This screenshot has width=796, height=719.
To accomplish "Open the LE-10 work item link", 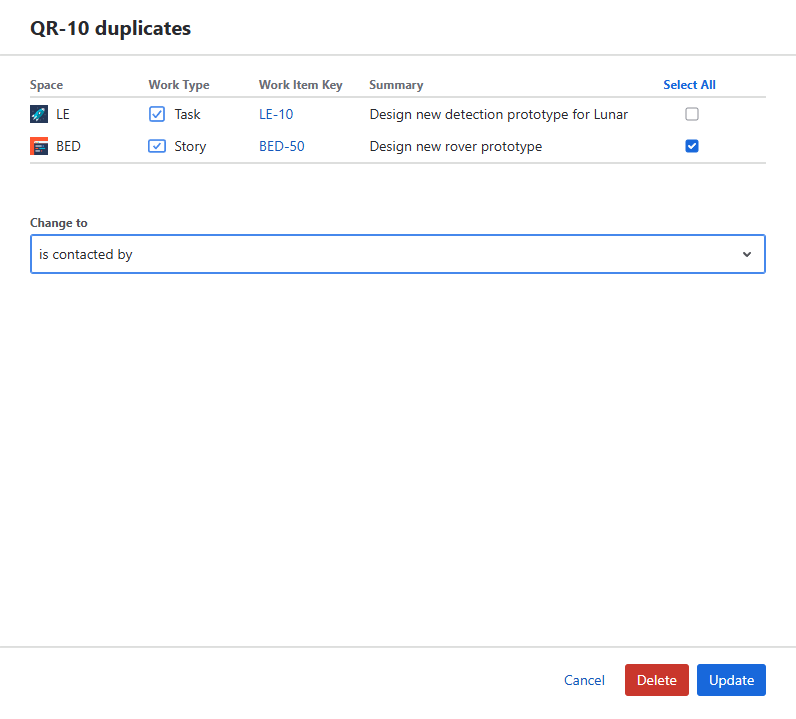I will coord(276,114).
